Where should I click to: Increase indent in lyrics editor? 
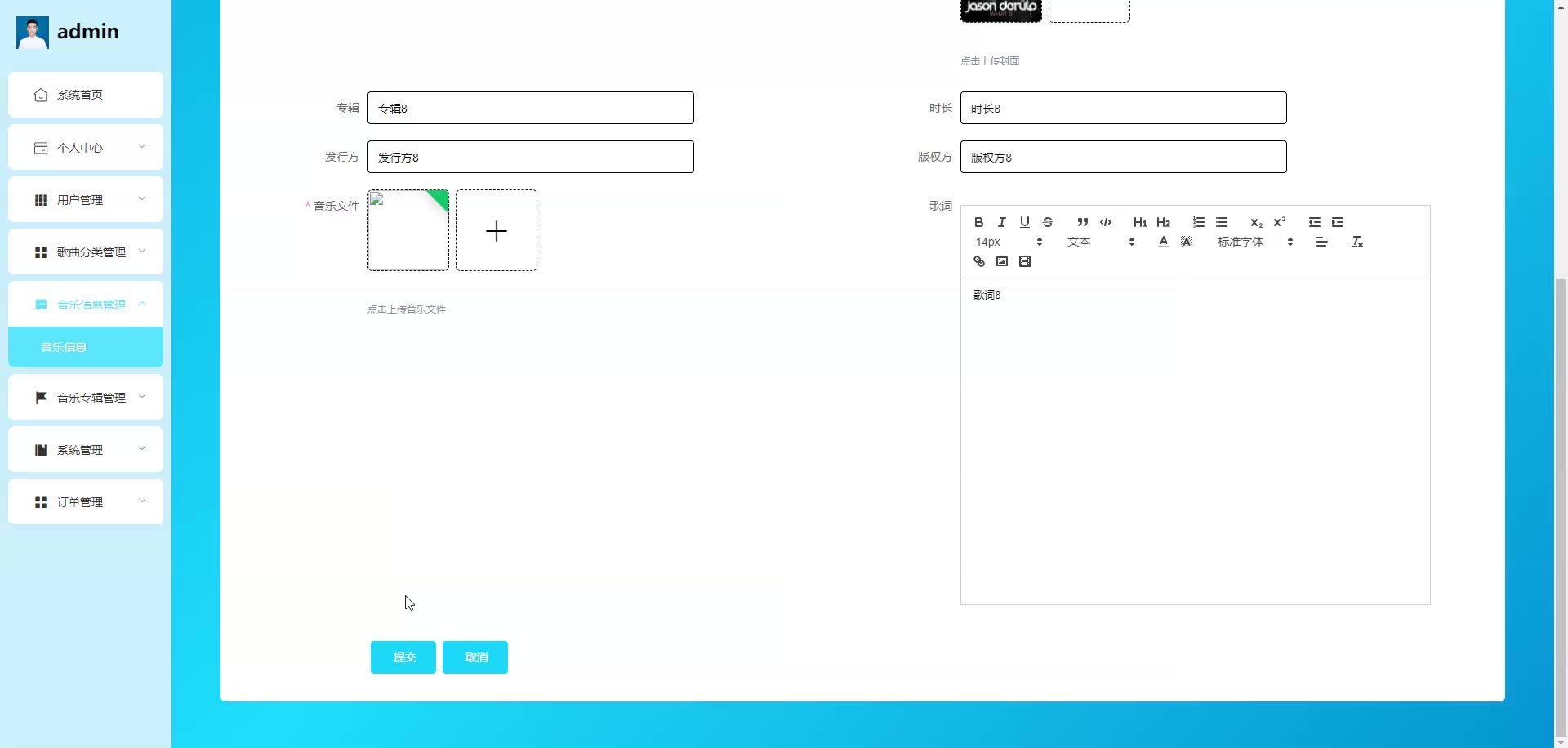pos(1337,222)
